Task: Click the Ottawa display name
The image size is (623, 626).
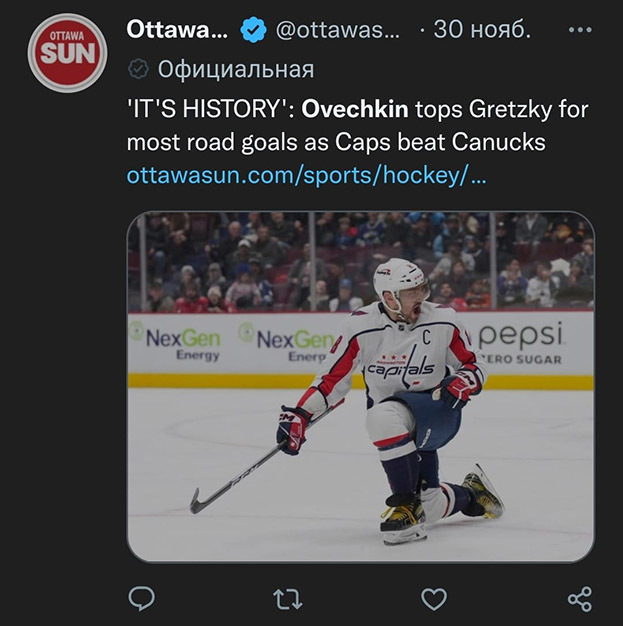Action: click(x=177, y=30)
